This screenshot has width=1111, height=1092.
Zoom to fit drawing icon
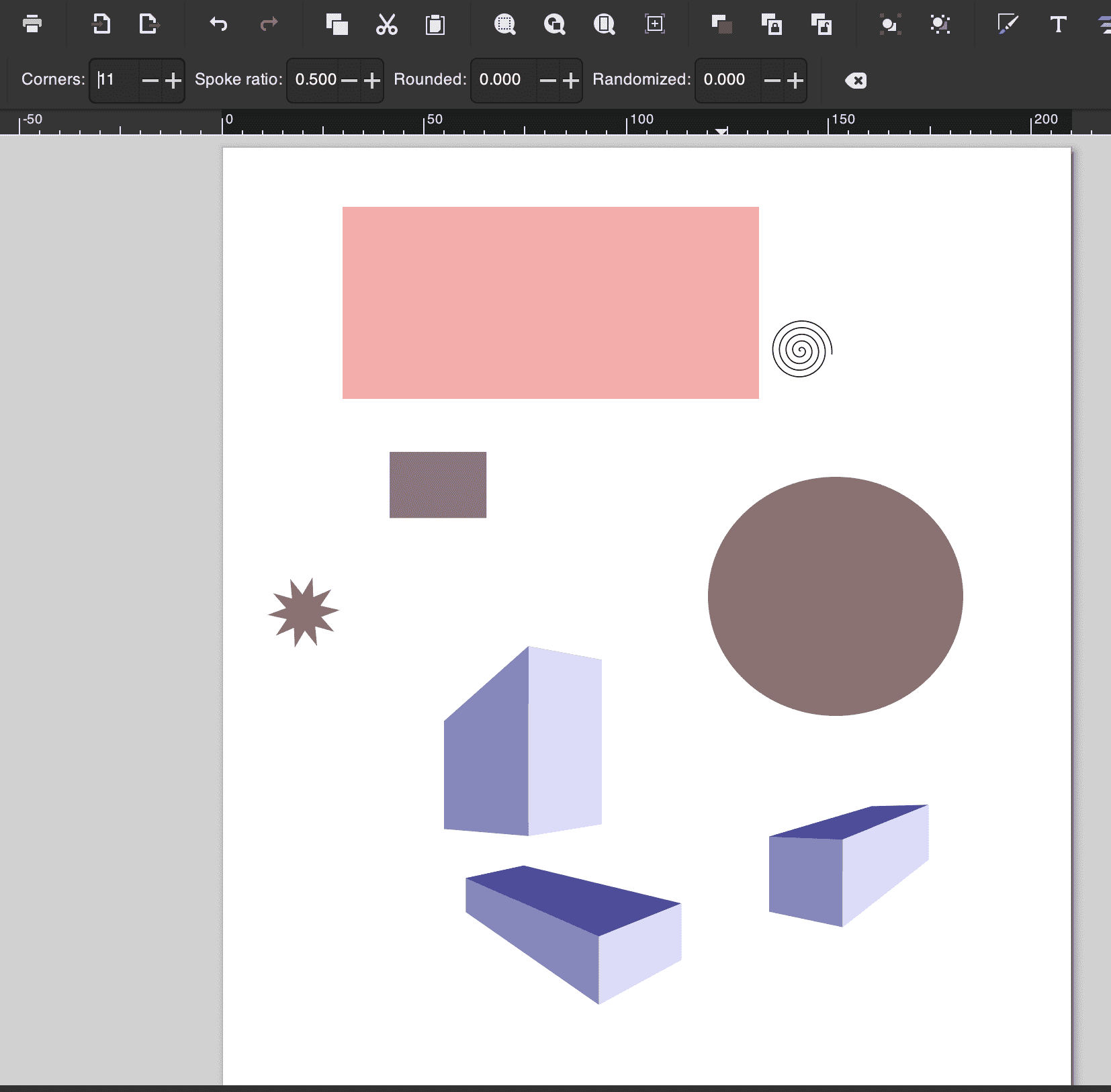554,24
